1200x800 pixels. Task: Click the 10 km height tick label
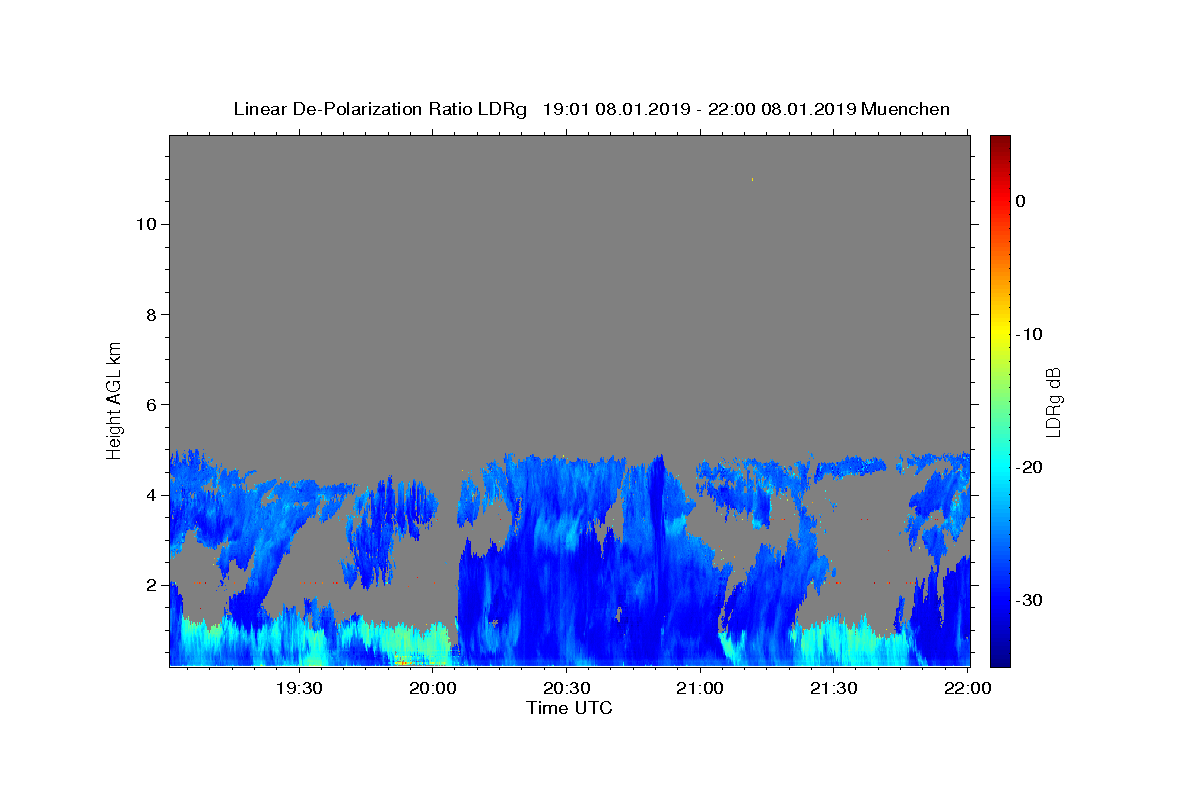(144, 224)
